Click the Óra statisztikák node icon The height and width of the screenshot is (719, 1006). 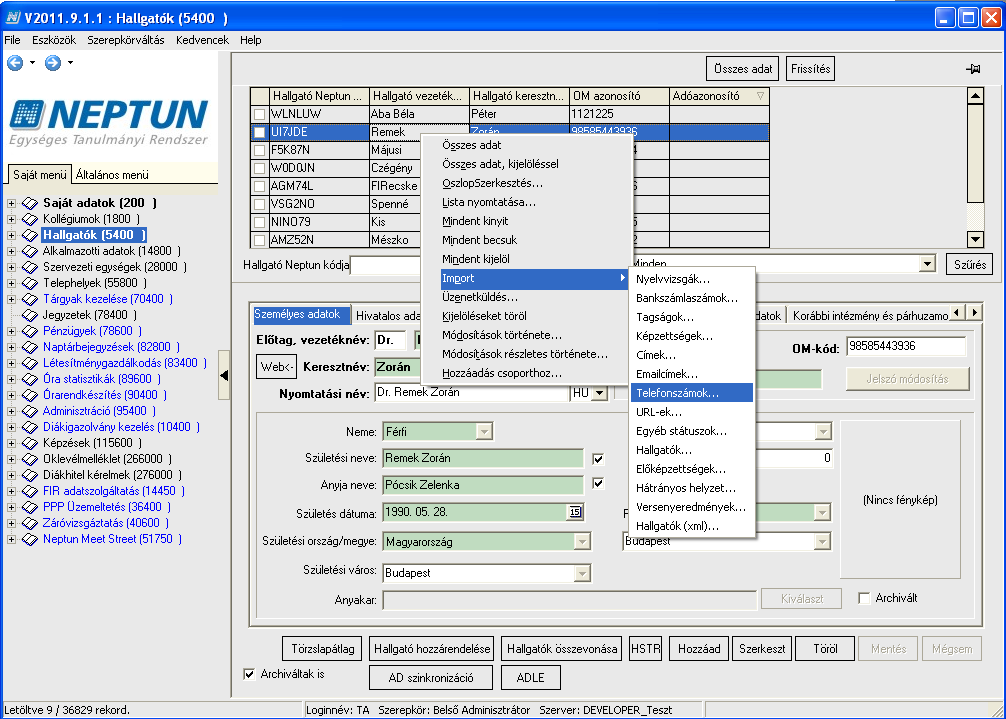click(30, 380)
